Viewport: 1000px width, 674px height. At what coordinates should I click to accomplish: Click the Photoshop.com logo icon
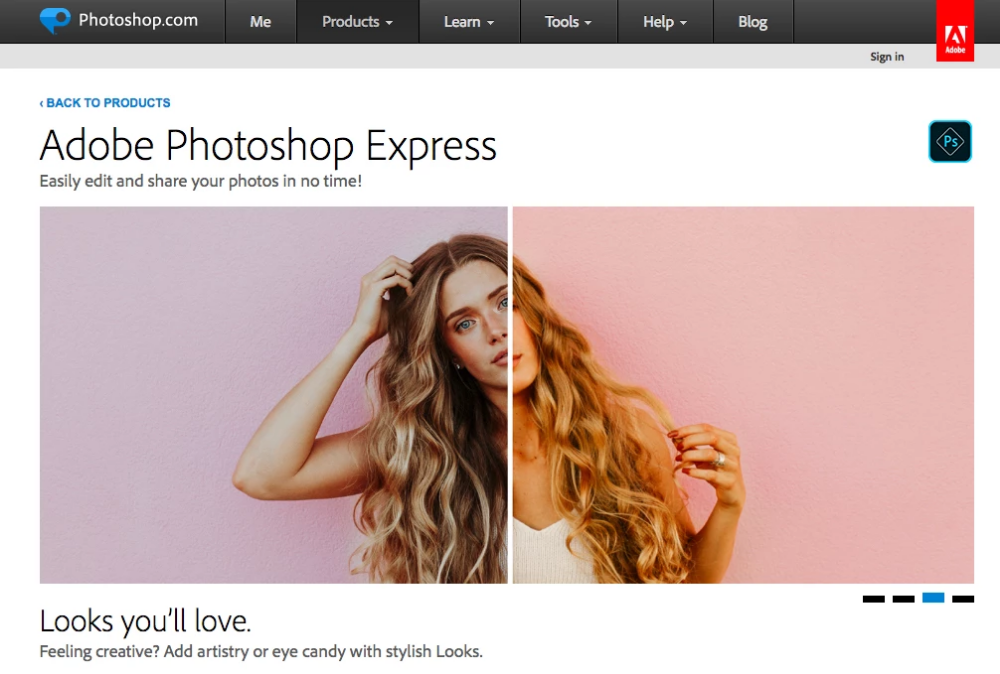tap(55, 20)
